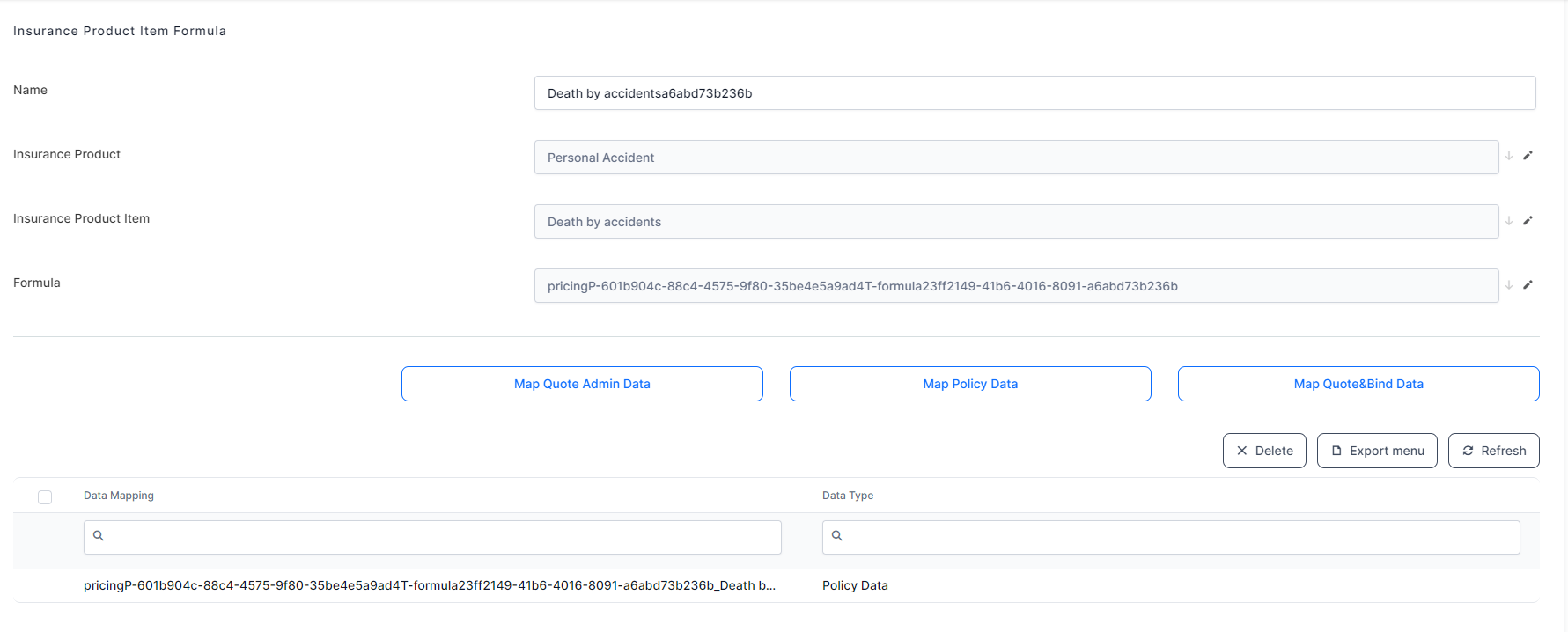This screenshot has width=1568, height=632.
Task: Click the magnifier icon in Data Mapping filter
Action: 99,536
